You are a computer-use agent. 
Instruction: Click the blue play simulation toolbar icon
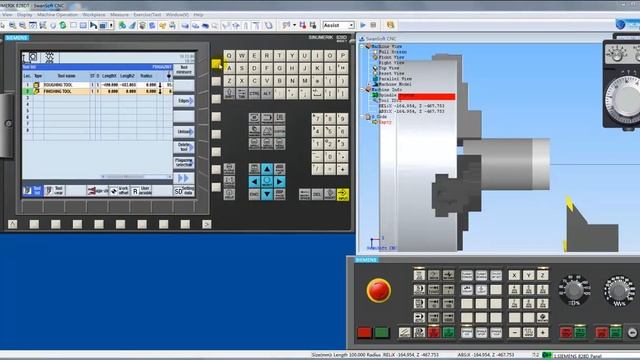[x=363, y=25]
